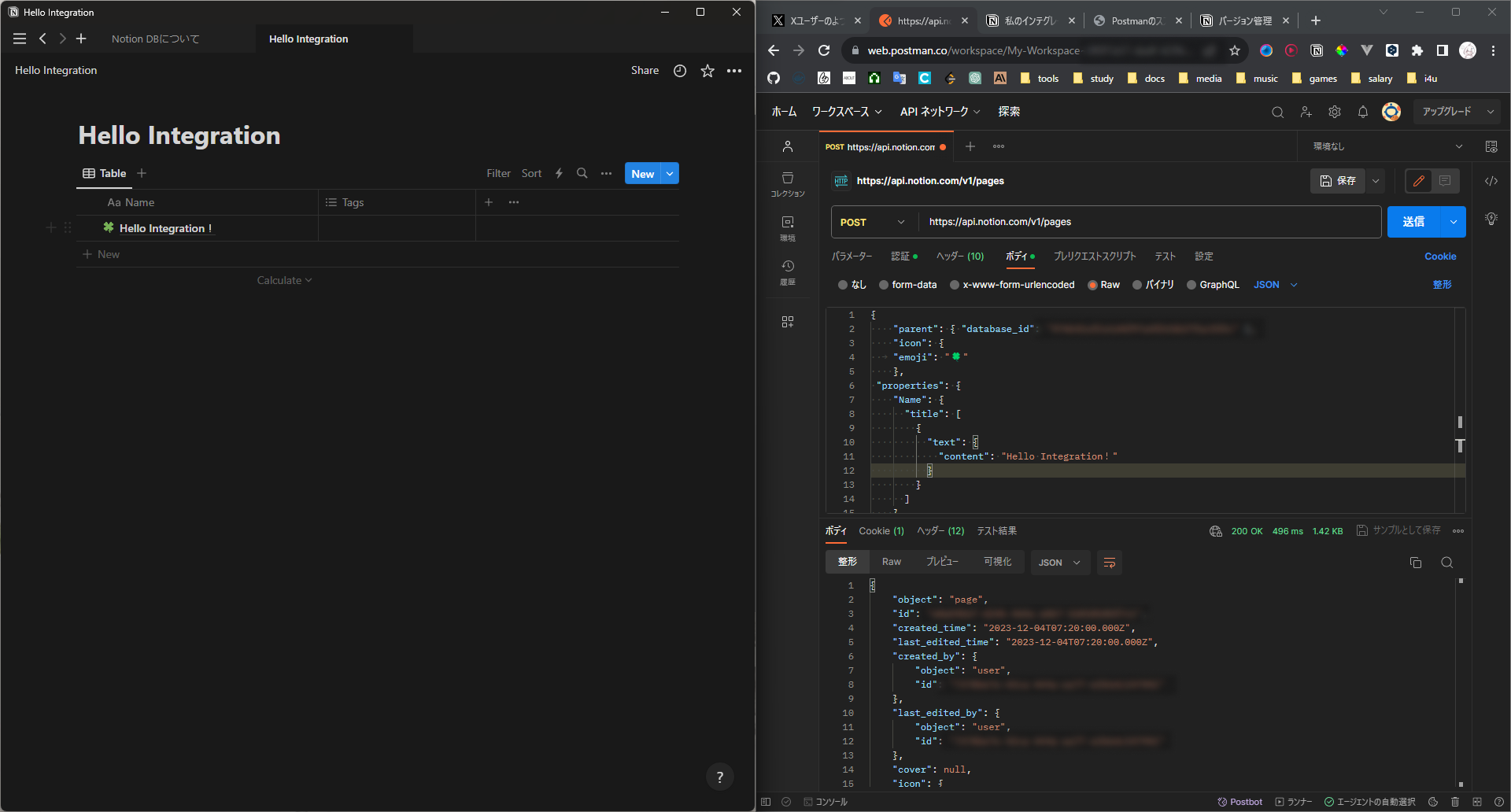This screenshot has height=812, width=1511.
Task: Click the 送信 button to send request
Action: click(x=1414, y=221)
